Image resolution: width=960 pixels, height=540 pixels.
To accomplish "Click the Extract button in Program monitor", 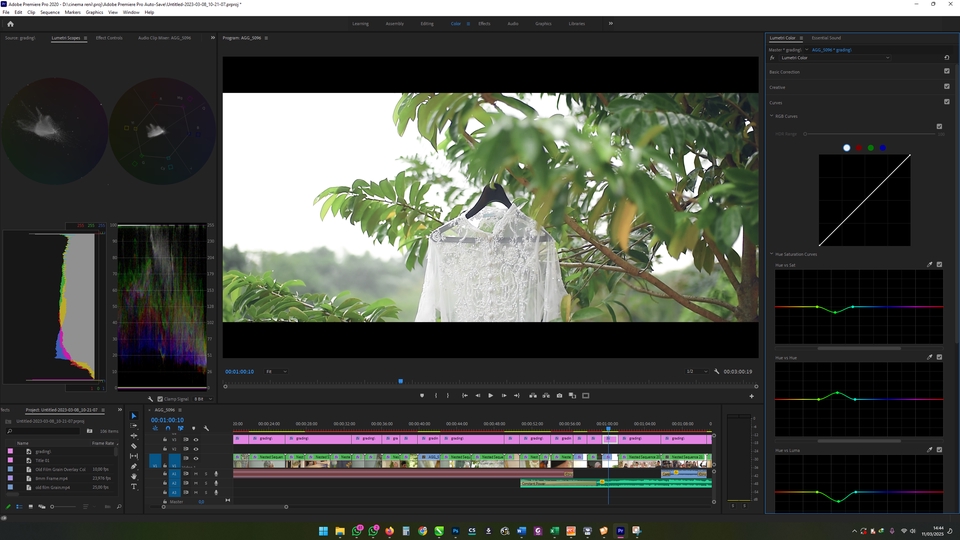I will coord(546,396).
